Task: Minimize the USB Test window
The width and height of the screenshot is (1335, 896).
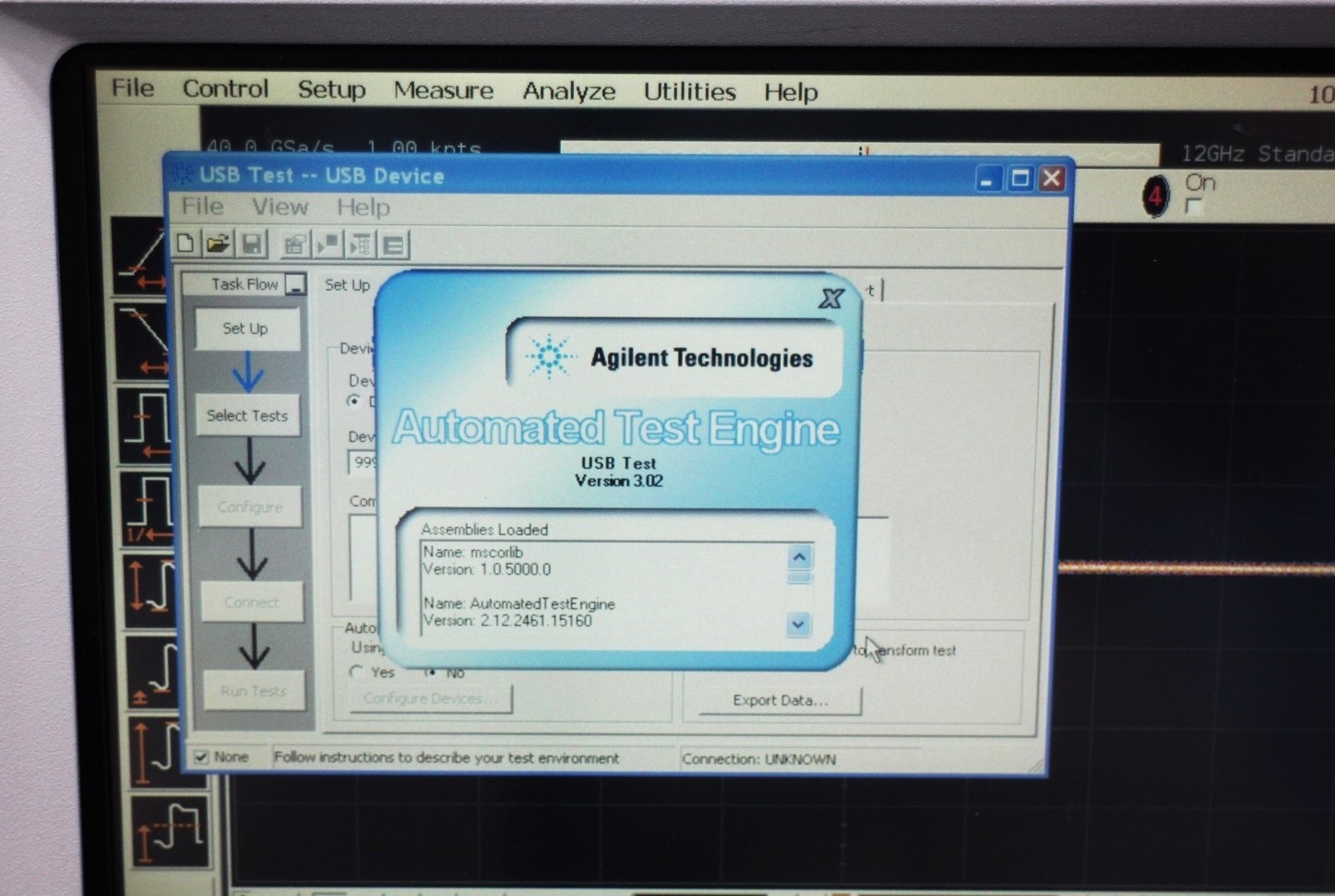Action: point(987,179)
